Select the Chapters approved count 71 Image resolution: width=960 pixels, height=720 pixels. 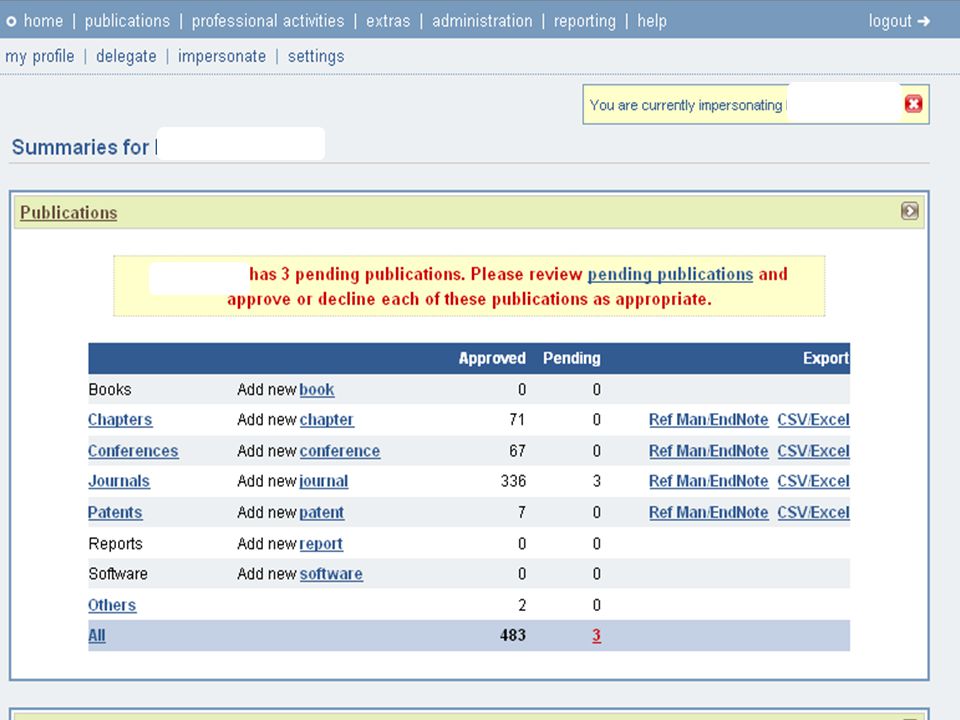517,420
